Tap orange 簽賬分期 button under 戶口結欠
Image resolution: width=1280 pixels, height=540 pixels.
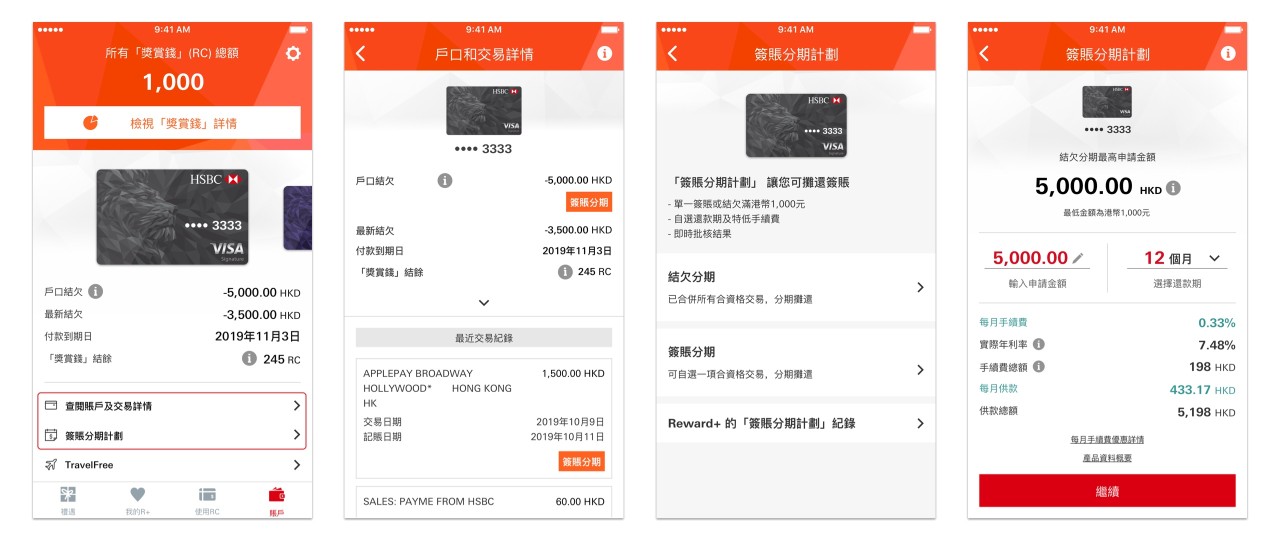(x=589, y=203)
